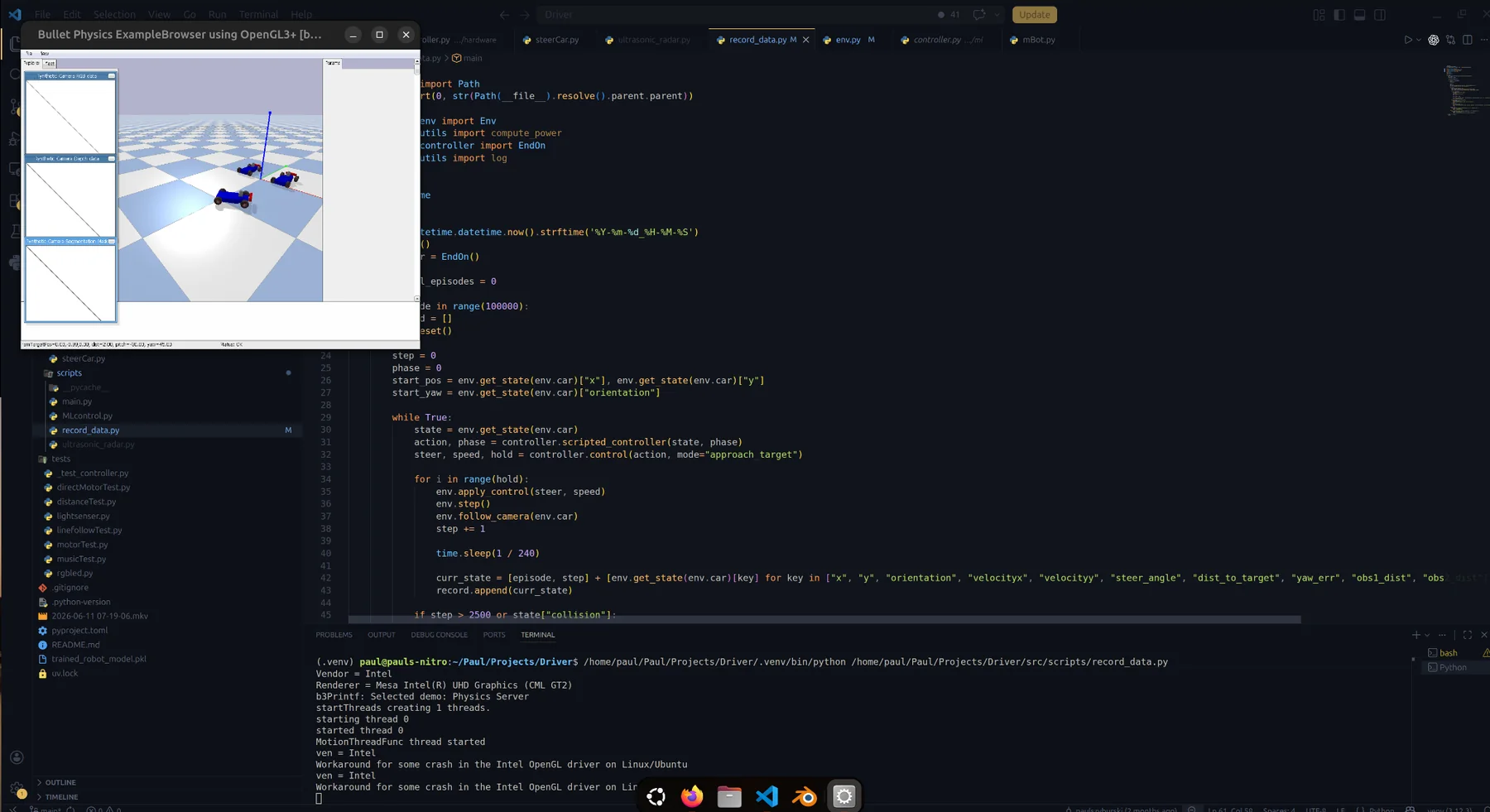The image size is (1490, 812).
Task: Expand the __pycache__ folder
Action: click(168, 387)
